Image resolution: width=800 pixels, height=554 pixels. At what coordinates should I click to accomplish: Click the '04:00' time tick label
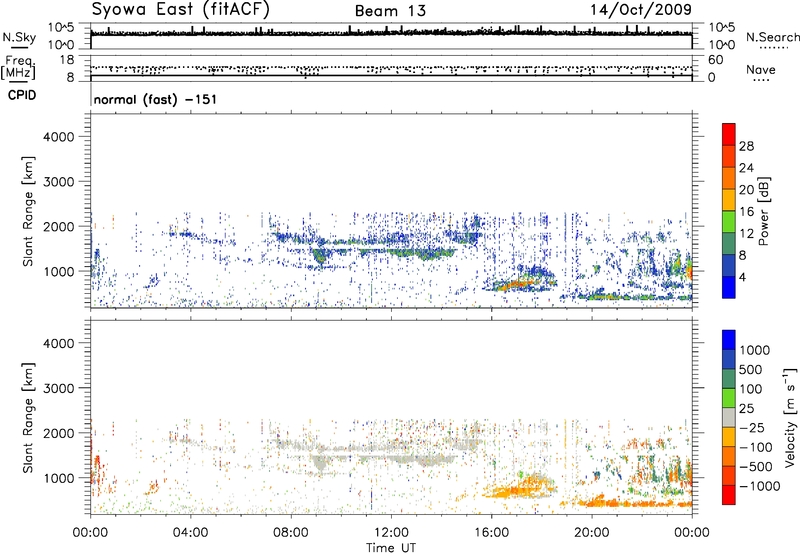tap(190, 533)
